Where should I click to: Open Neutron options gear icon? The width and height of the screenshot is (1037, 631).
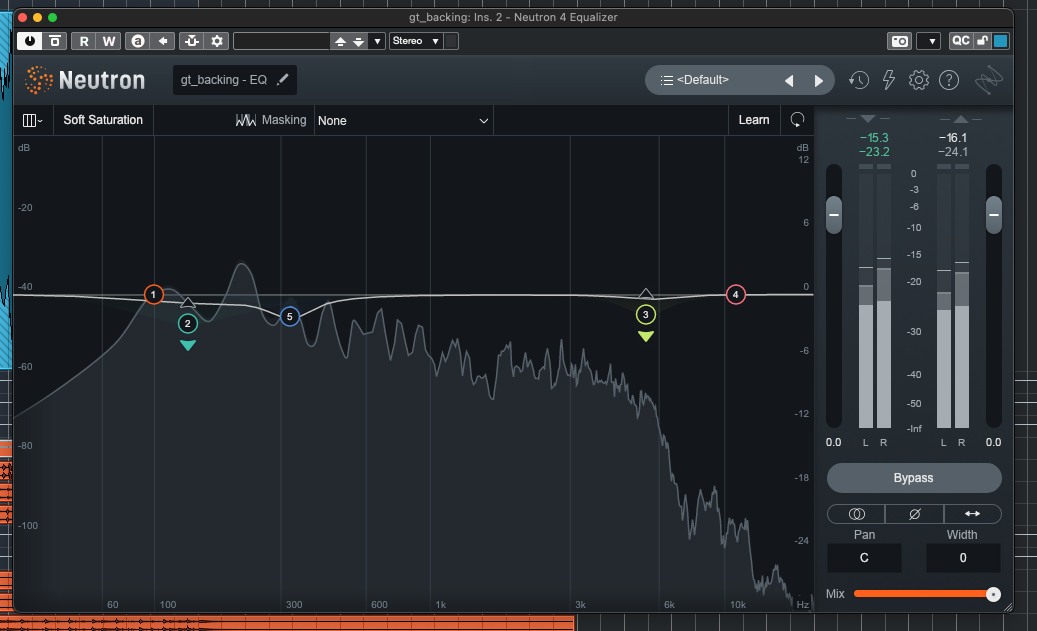point(919,81)
